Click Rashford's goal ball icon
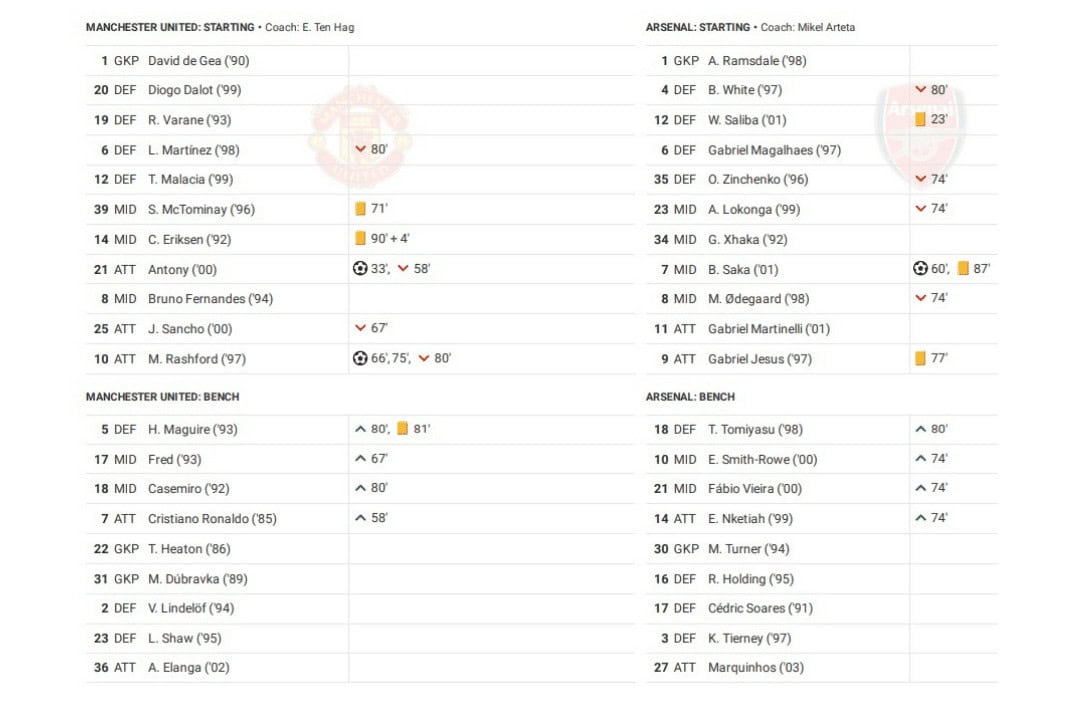1068x712 pixels. pyautogui.click(x=360, y=358)
